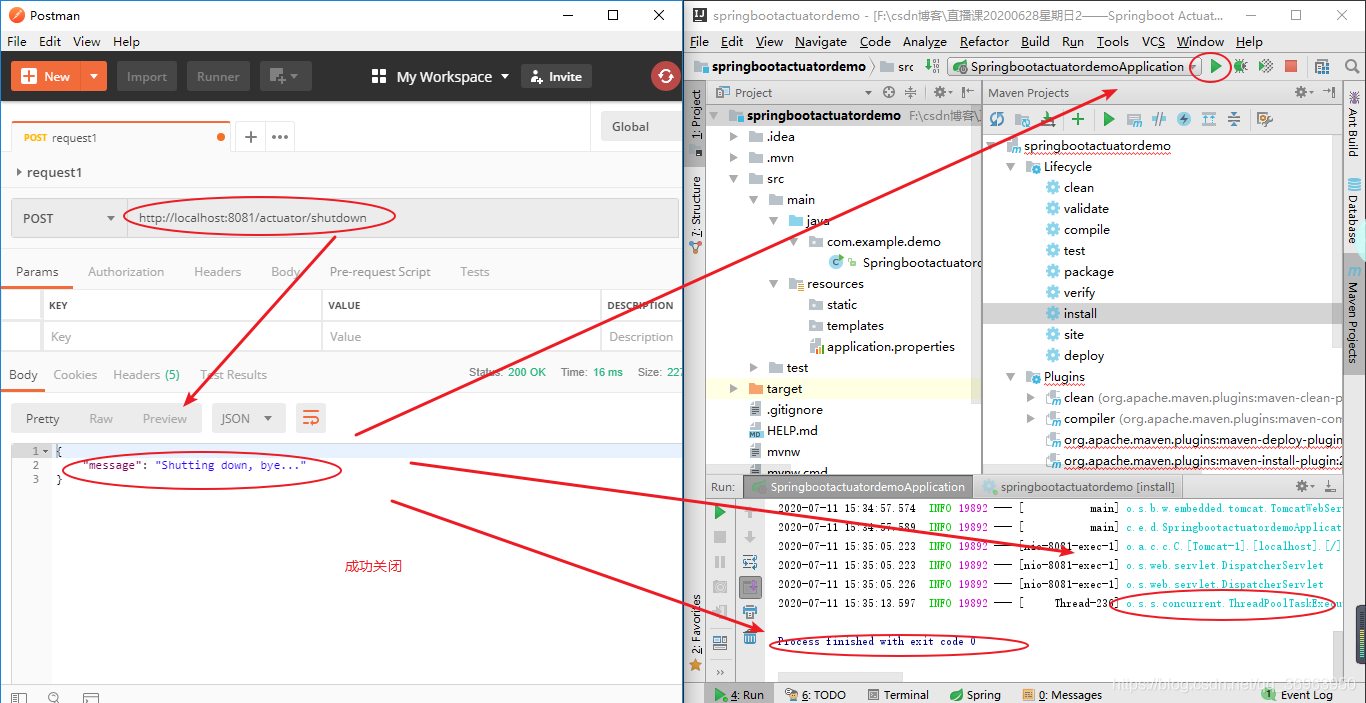Image resolution: width=1366 pixels, height=703 pixels.
Task: Execute Maven goal icon in Maven toolbar
Action: click(x=1134, y=119)
